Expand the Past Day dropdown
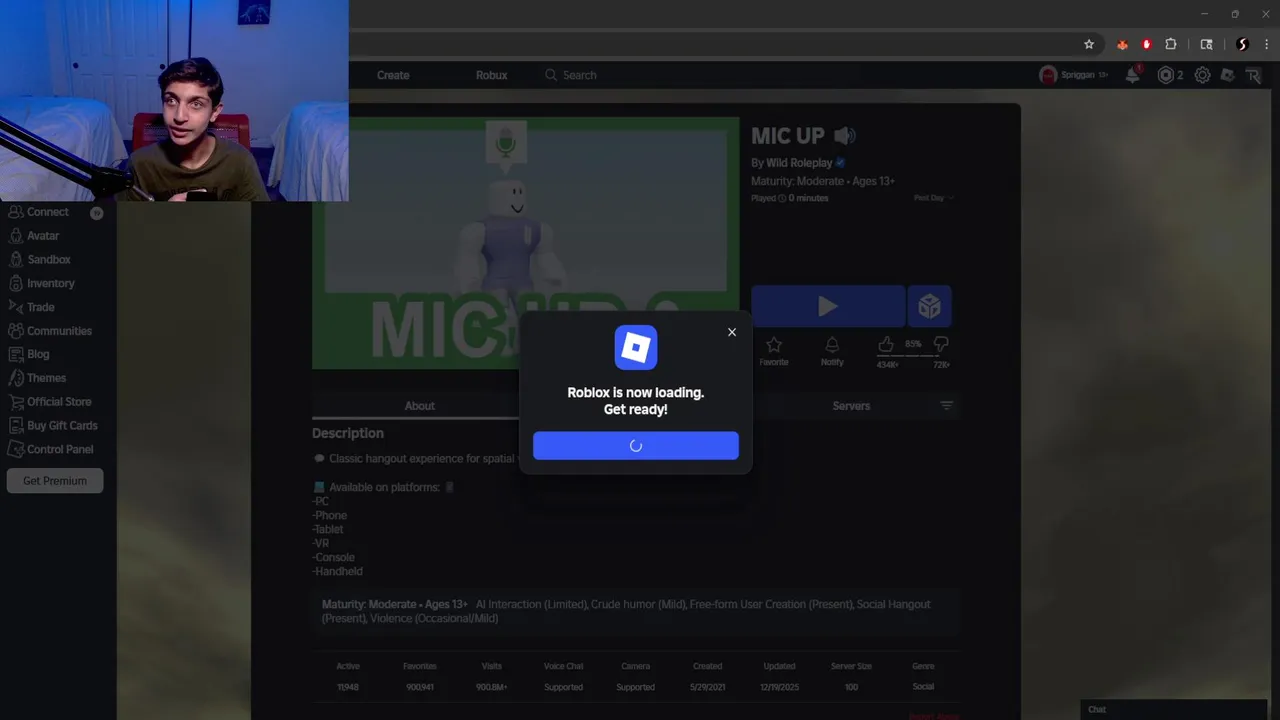 934,198
